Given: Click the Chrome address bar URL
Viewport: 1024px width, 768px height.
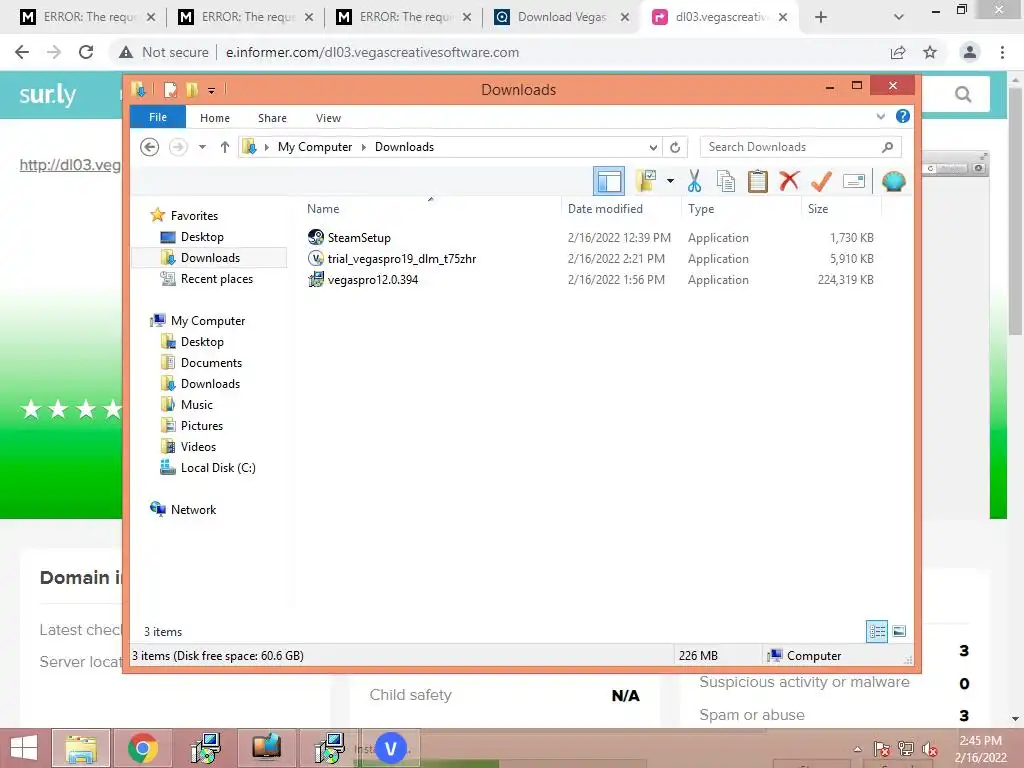Looking at the screenshot, I should click(x=372, y=52).
